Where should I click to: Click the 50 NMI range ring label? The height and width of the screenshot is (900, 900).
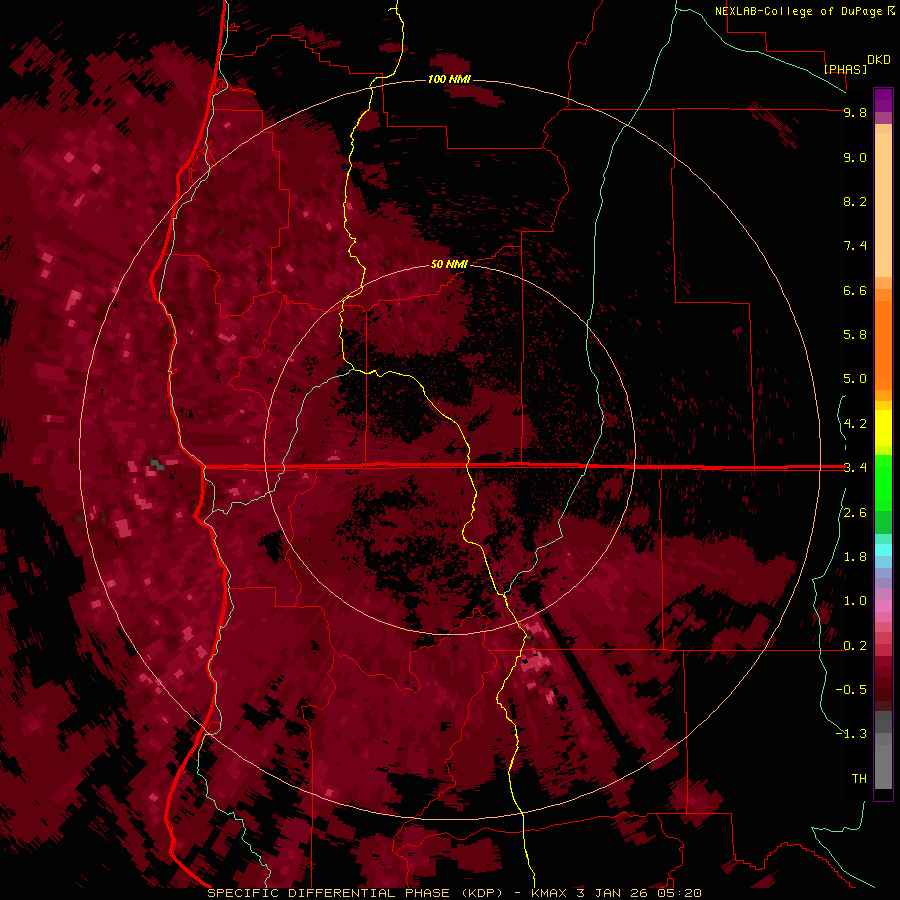coord(449,264)
